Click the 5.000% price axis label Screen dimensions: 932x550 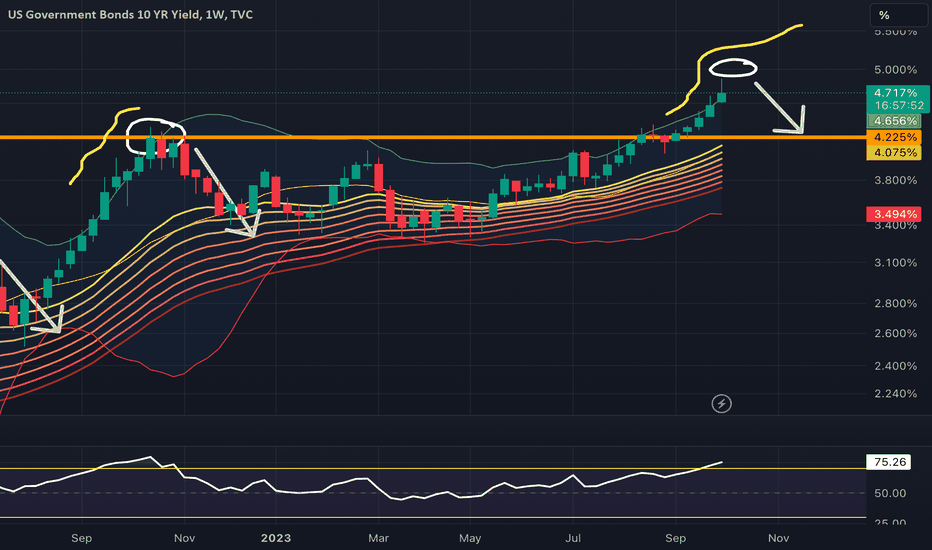pos(895,70)
